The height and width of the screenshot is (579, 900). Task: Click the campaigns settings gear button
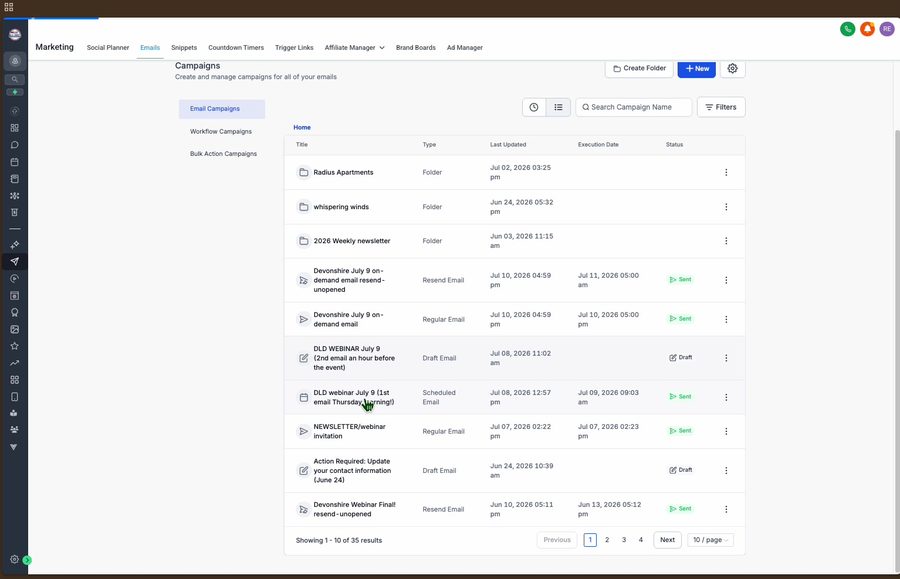(732, 68)
